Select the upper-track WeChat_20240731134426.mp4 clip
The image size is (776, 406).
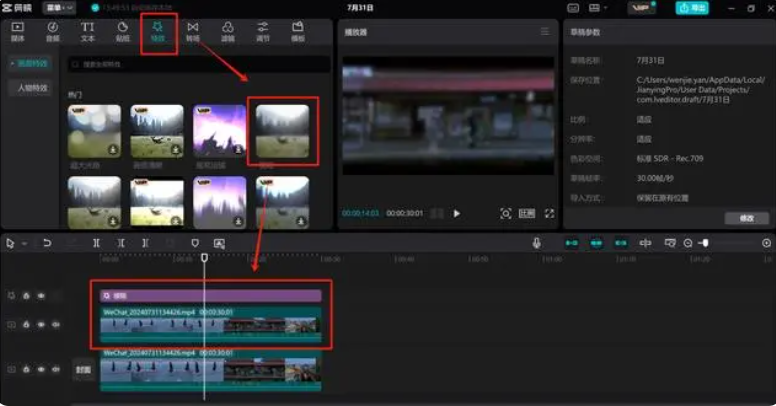point(211,324)
